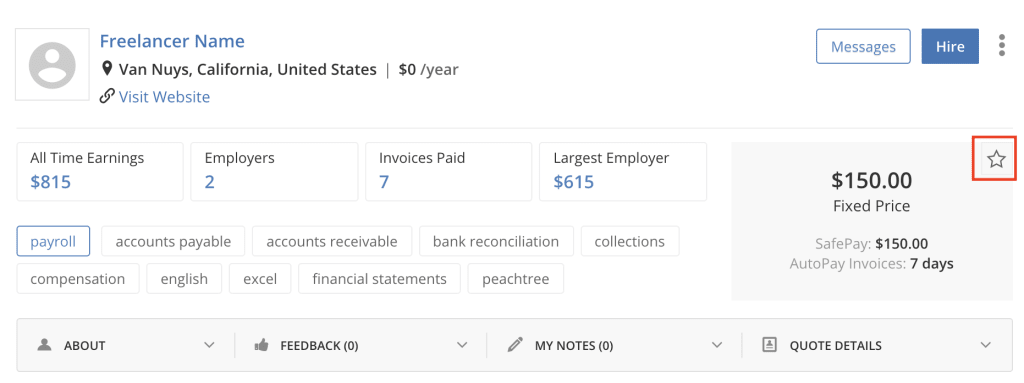Click the chain link icon beside Visit Website
The width and height of the screenshot is (1024, 383).
(x=107, y=97)
